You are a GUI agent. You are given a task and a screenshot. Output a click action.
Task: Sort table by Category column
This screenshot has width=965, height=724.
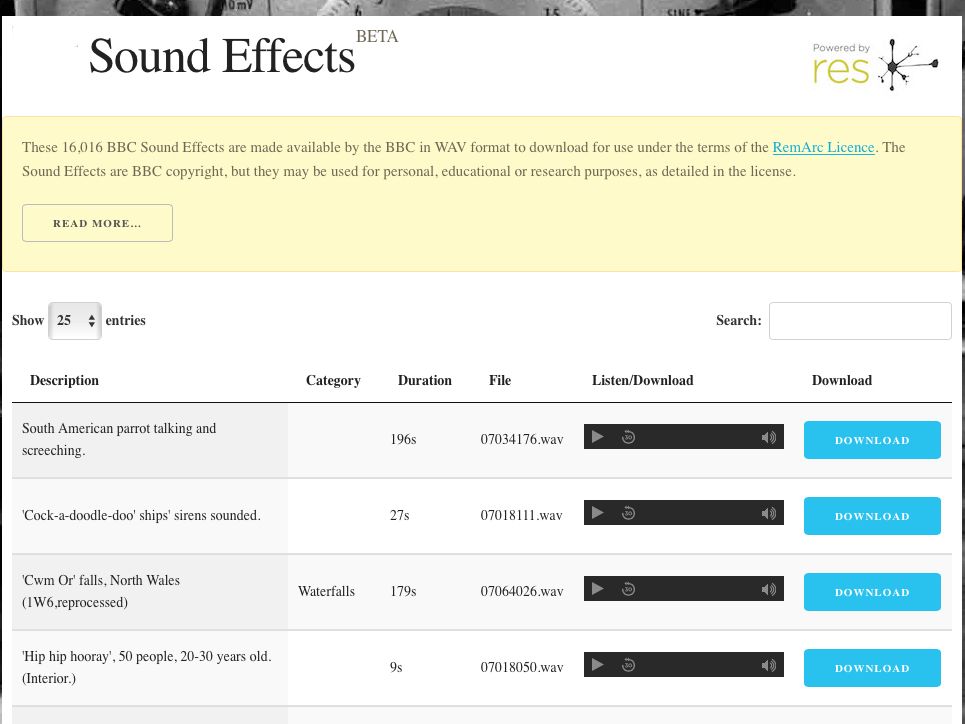[333, 381]
